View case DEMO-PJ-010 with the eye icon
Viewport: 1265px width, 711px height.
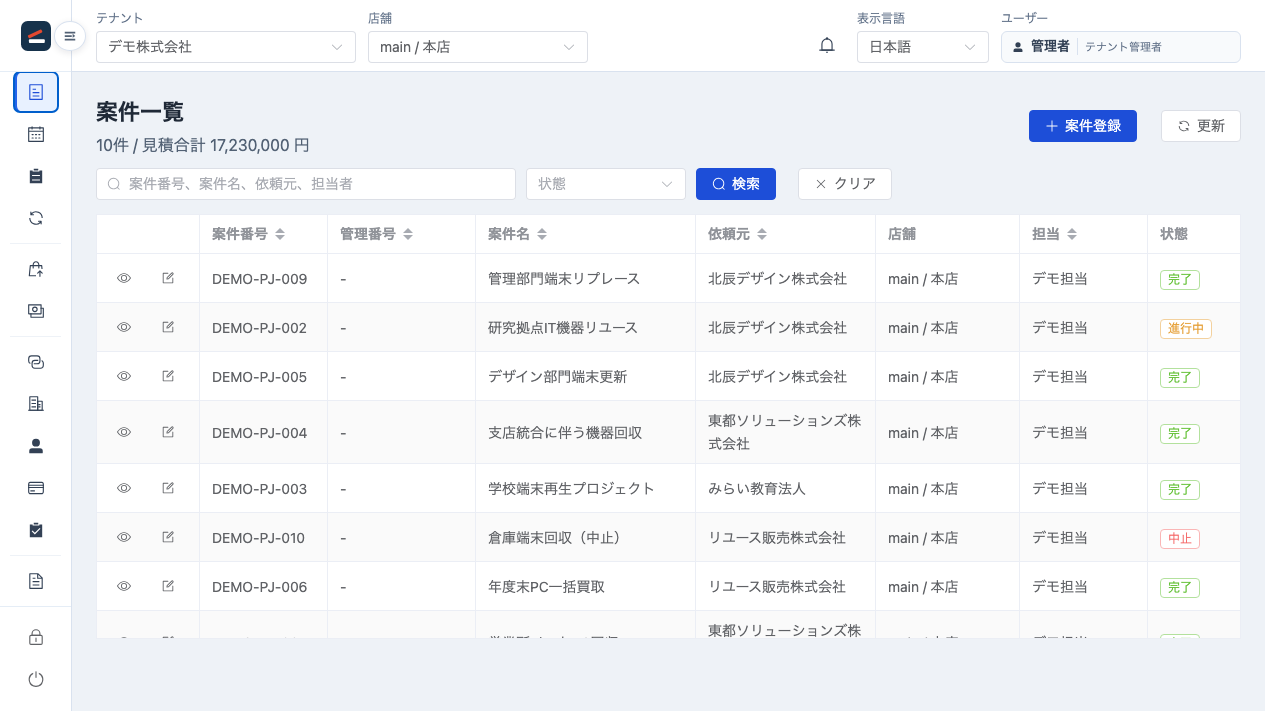coord(124,537)
